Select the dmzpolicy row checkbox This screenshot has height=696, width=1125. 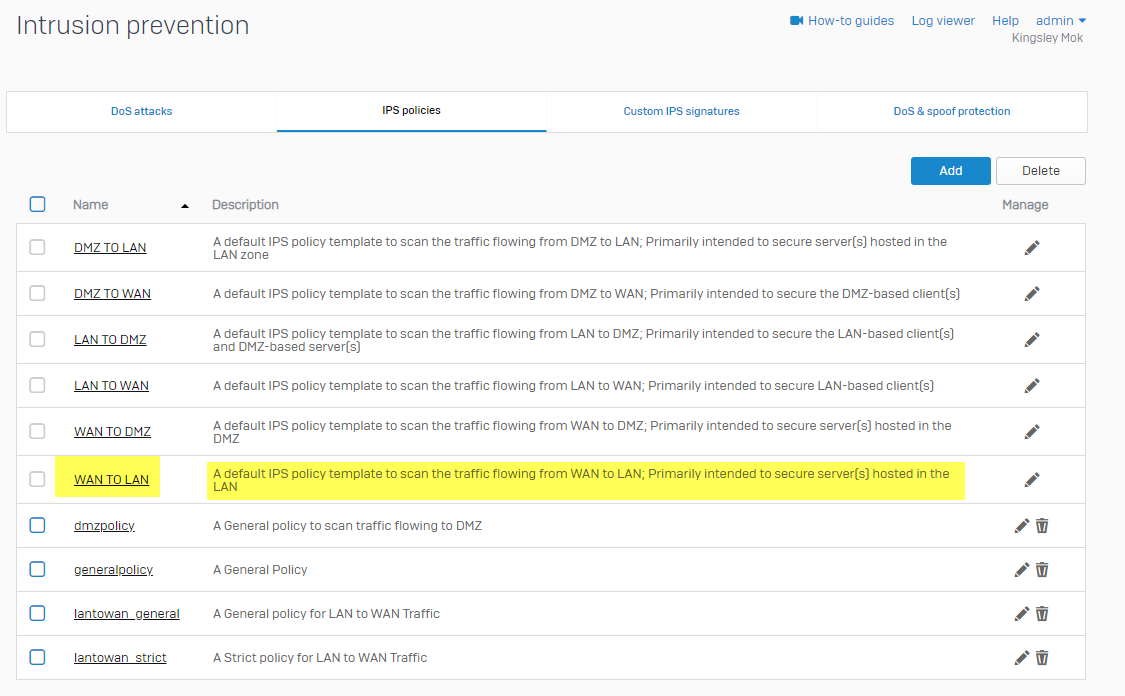coord(38,525)
